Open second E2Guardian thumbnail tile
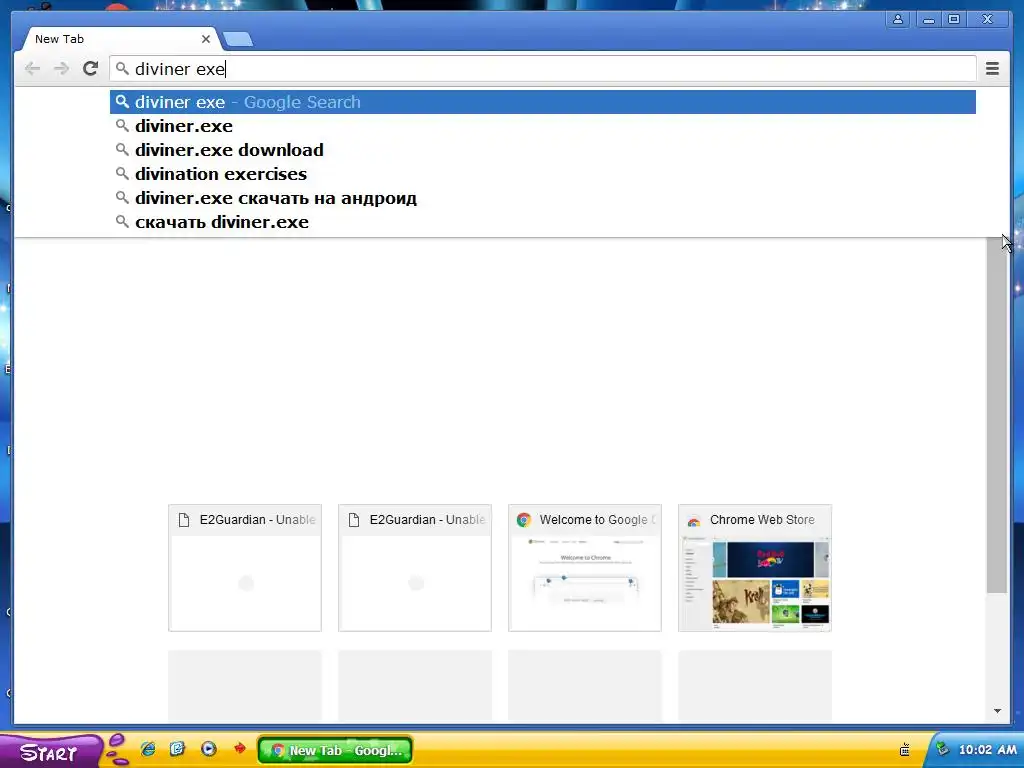Image resolution: width=1024 pixels, height=768 pixels. [x=415, y=568]
